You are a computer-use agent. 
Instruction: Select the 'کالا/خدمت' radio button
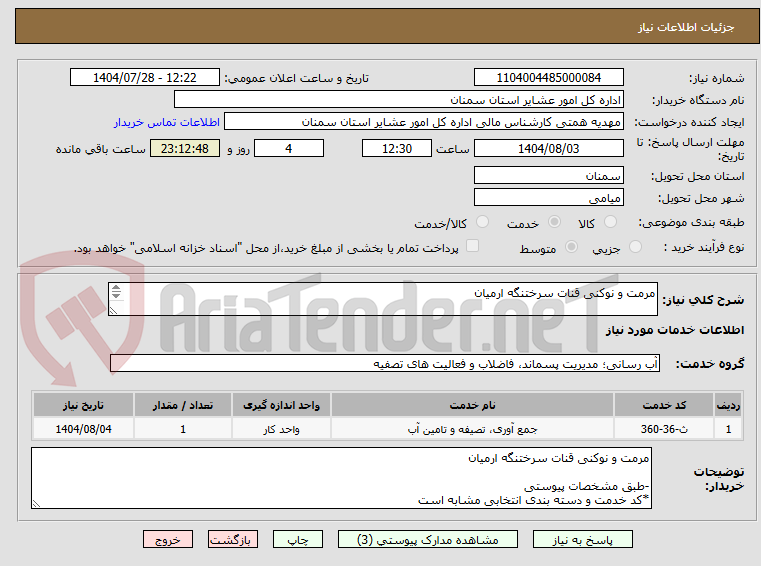point(482,222)
